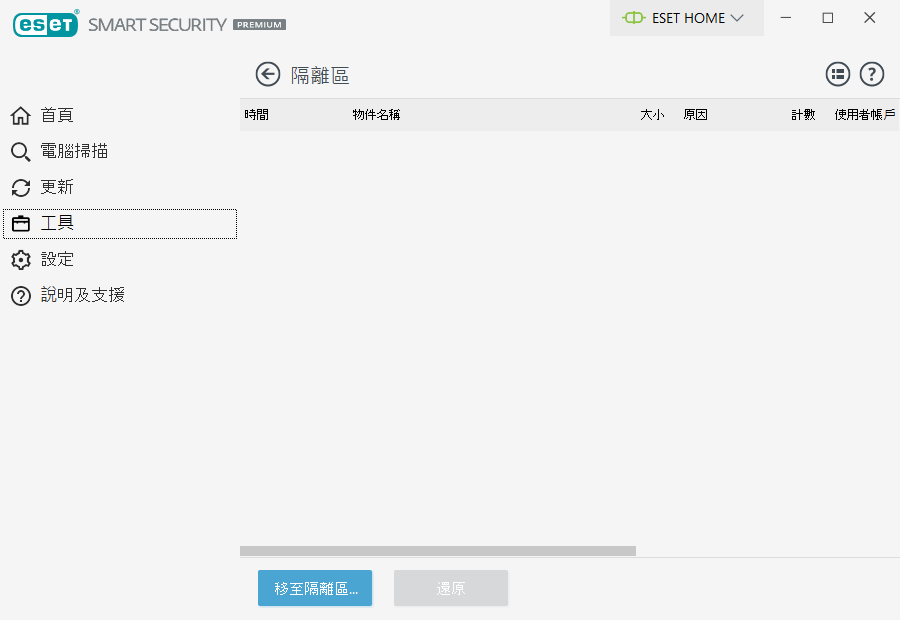The image size is (900, 620).
Task: Close the ESET window
Action: (870, 18)
